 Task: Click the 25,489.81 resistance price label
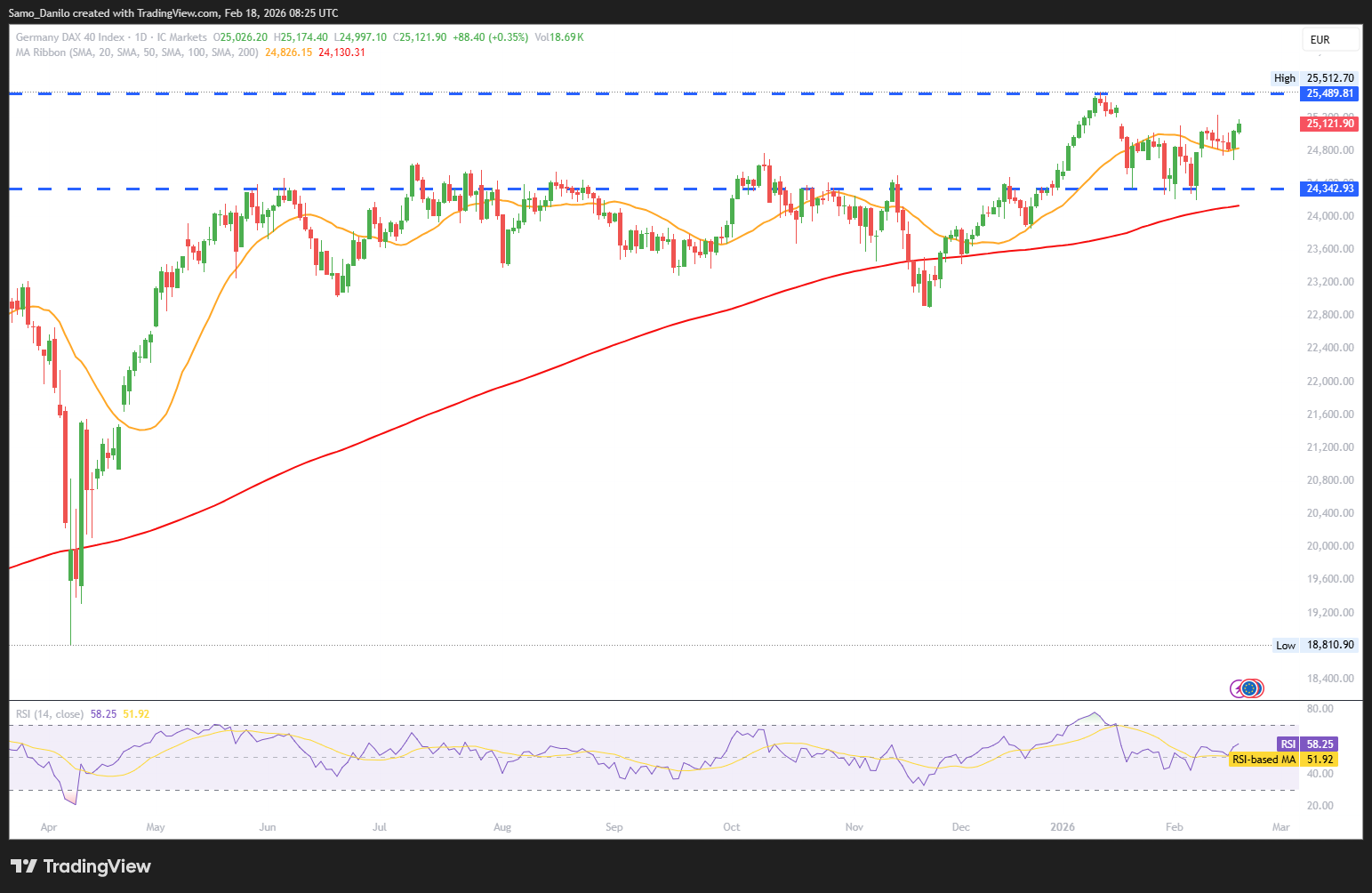(1329, 93)
